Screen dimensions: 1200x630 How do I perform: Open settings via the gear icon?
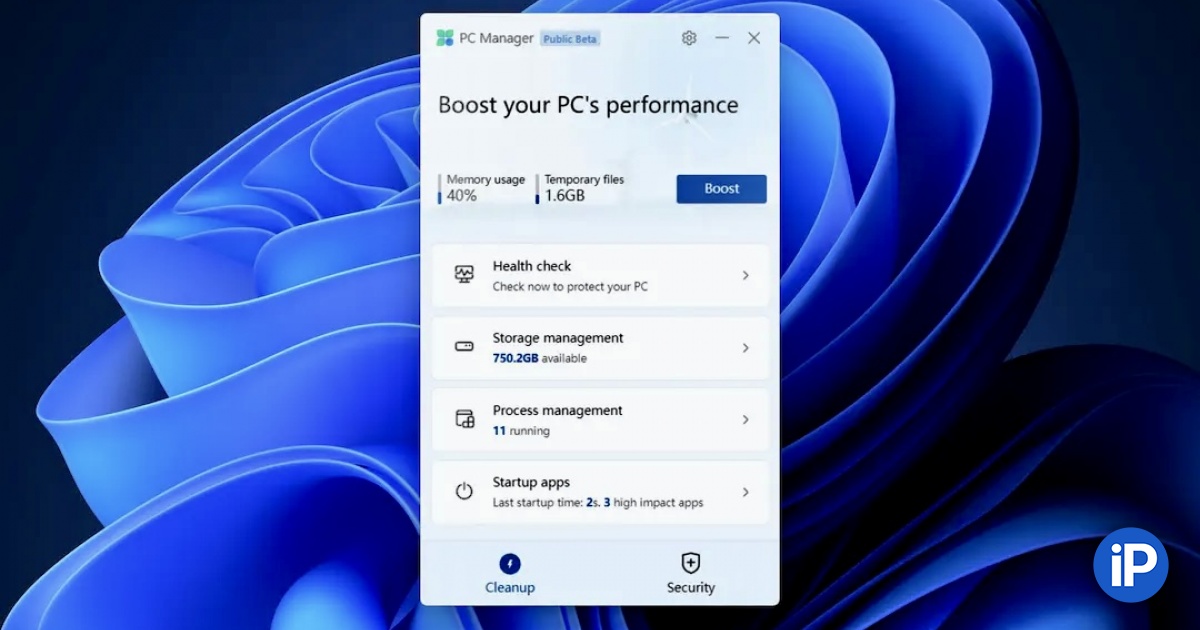click(689, 38)
